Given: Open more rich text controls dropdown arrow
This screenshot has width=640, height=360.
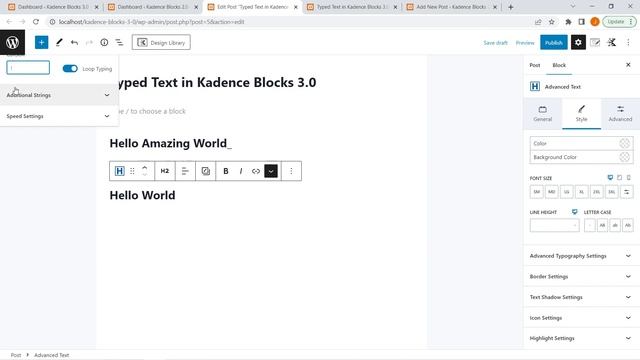Looking at the screenshot, I should coord(271,171).
